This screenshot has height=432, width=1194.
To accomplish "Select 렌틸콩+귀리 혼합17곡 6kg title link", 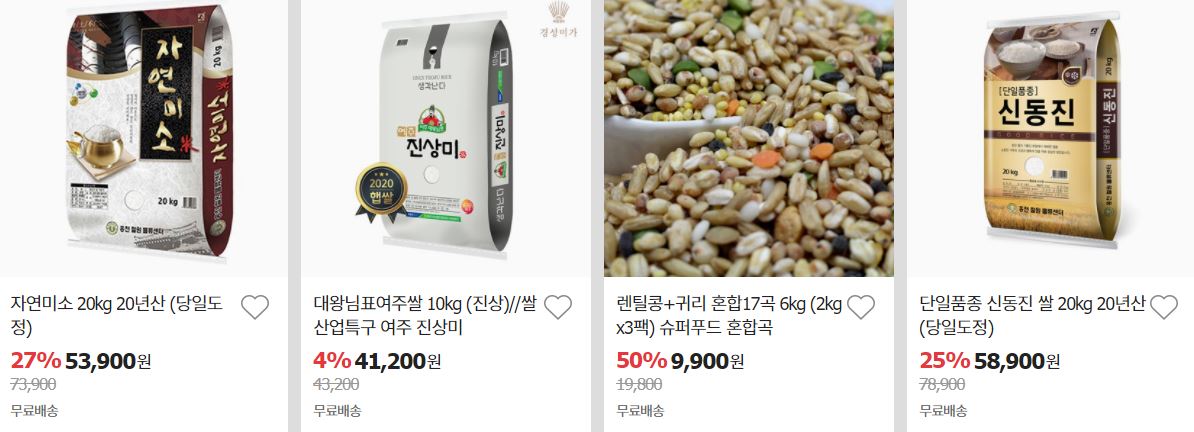I will coord(729,316).
